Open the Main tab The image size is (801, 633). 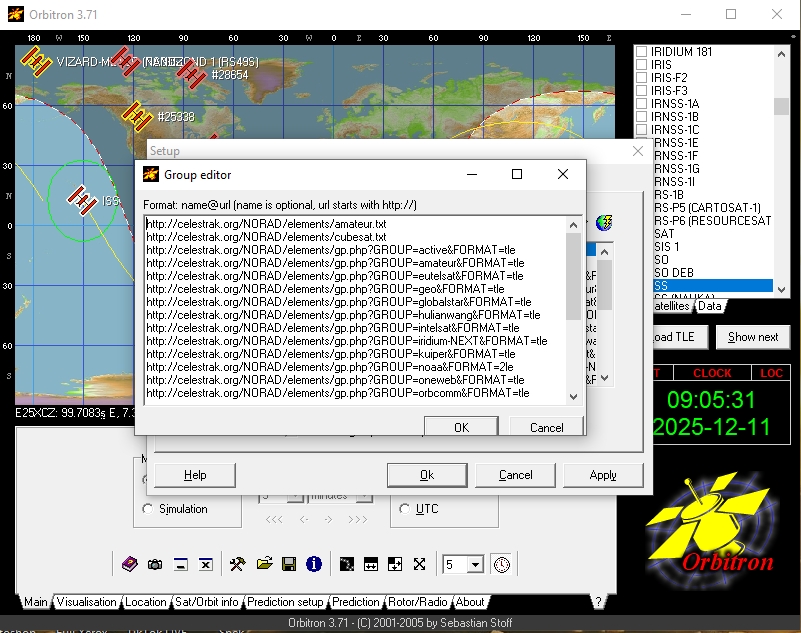click(x=36, y=602)
